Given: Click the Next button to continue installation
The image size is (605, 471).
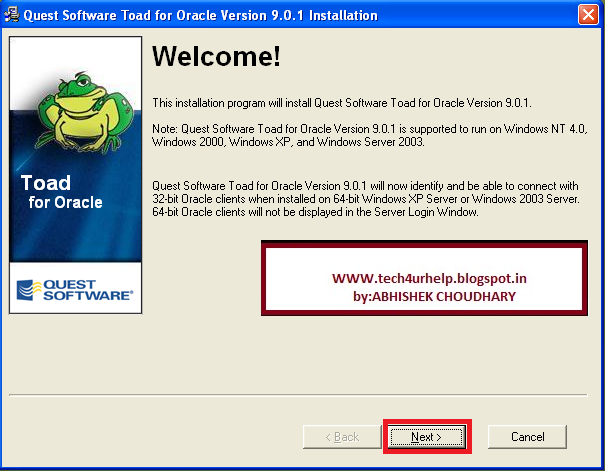Looking at the screenshot, I should (x=427, y=437).
